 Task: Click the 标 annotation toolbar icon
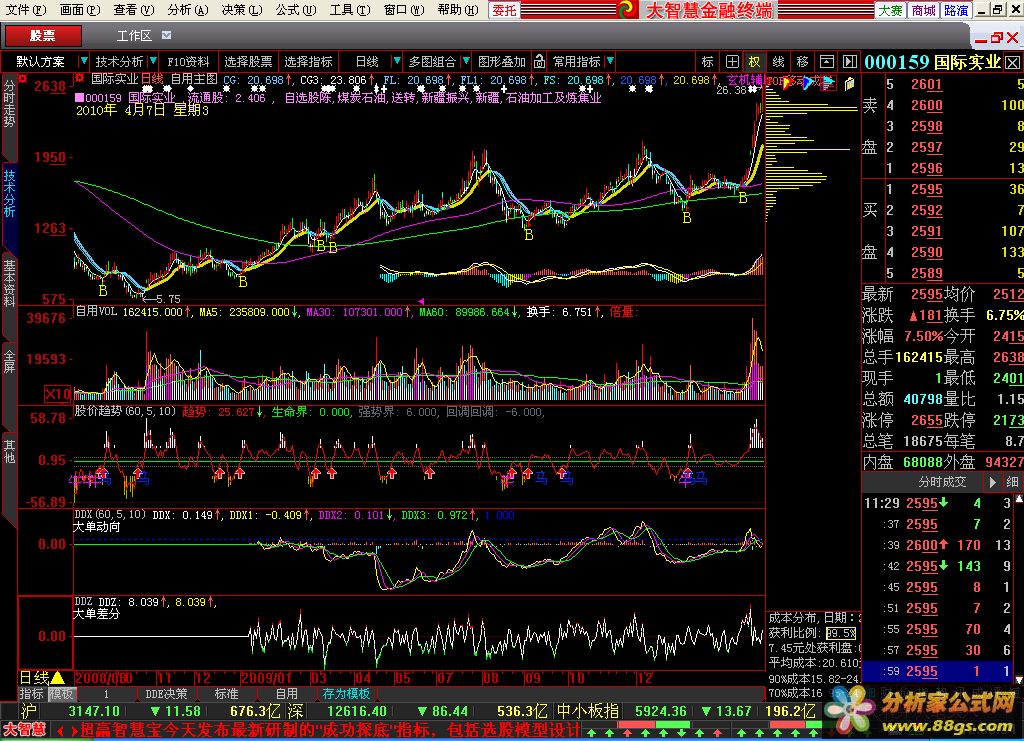coord(708,61)
